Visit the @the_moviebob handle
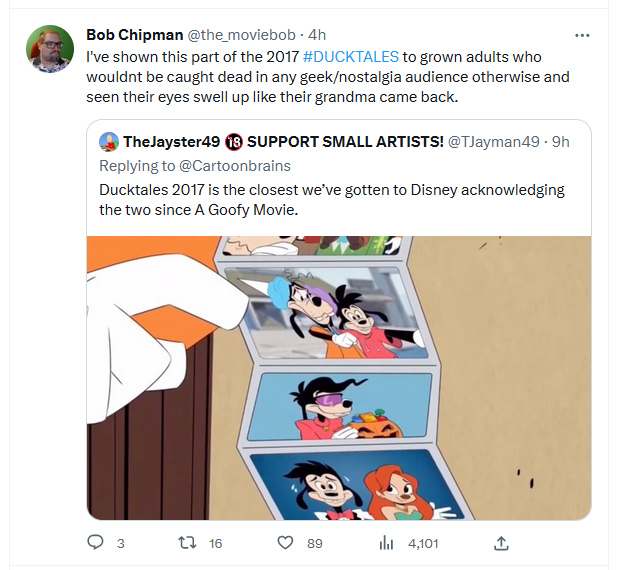This screenshot has width=624, height=570. (x=241, y=35)
